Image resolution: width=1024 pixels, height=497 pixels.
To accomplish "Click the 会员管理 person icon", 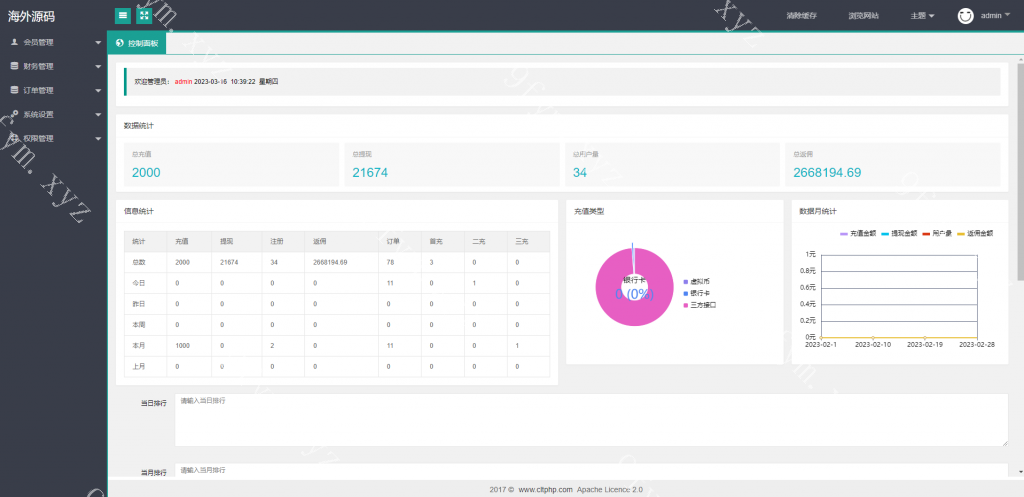I will coord(14,42).
